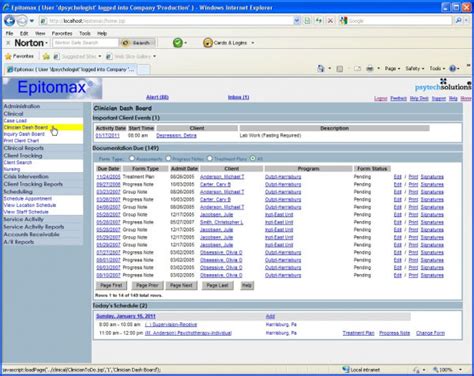Open the Inbox link in header
This screenshot has width=474, height=376.
238,97
